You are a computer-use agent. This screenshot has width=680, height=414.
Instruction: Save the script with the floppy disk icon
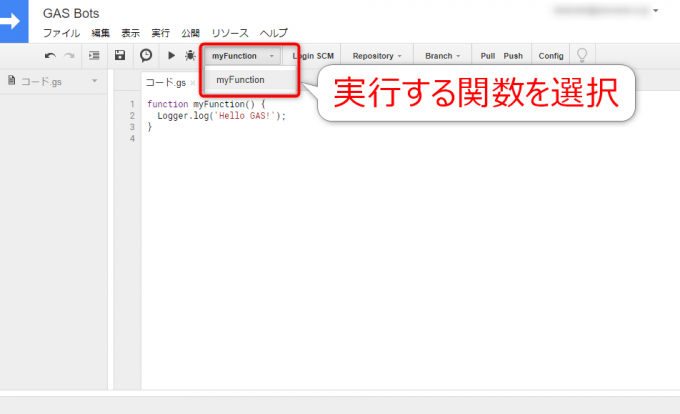pyautogui.click(x=121, y=56)
